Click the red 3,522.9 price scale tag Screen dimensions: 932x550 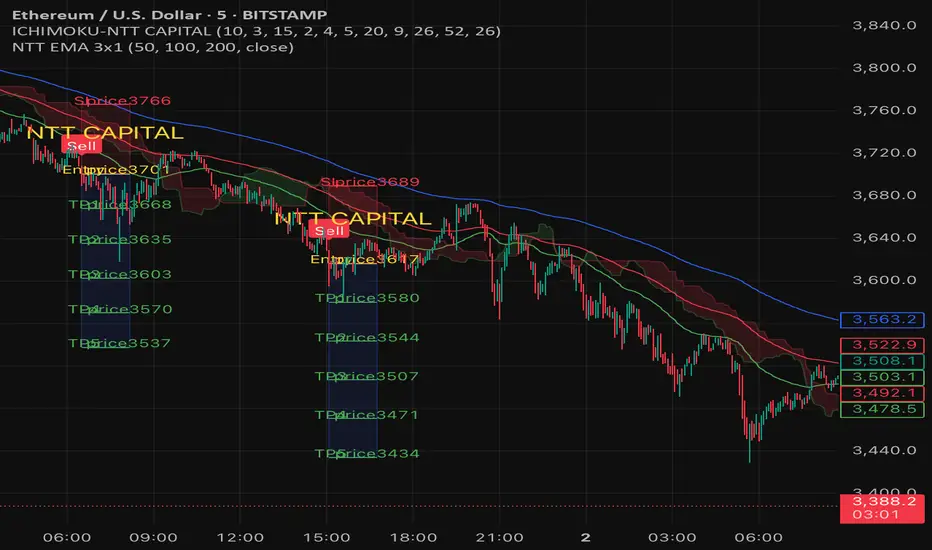(x=883, y=345)
